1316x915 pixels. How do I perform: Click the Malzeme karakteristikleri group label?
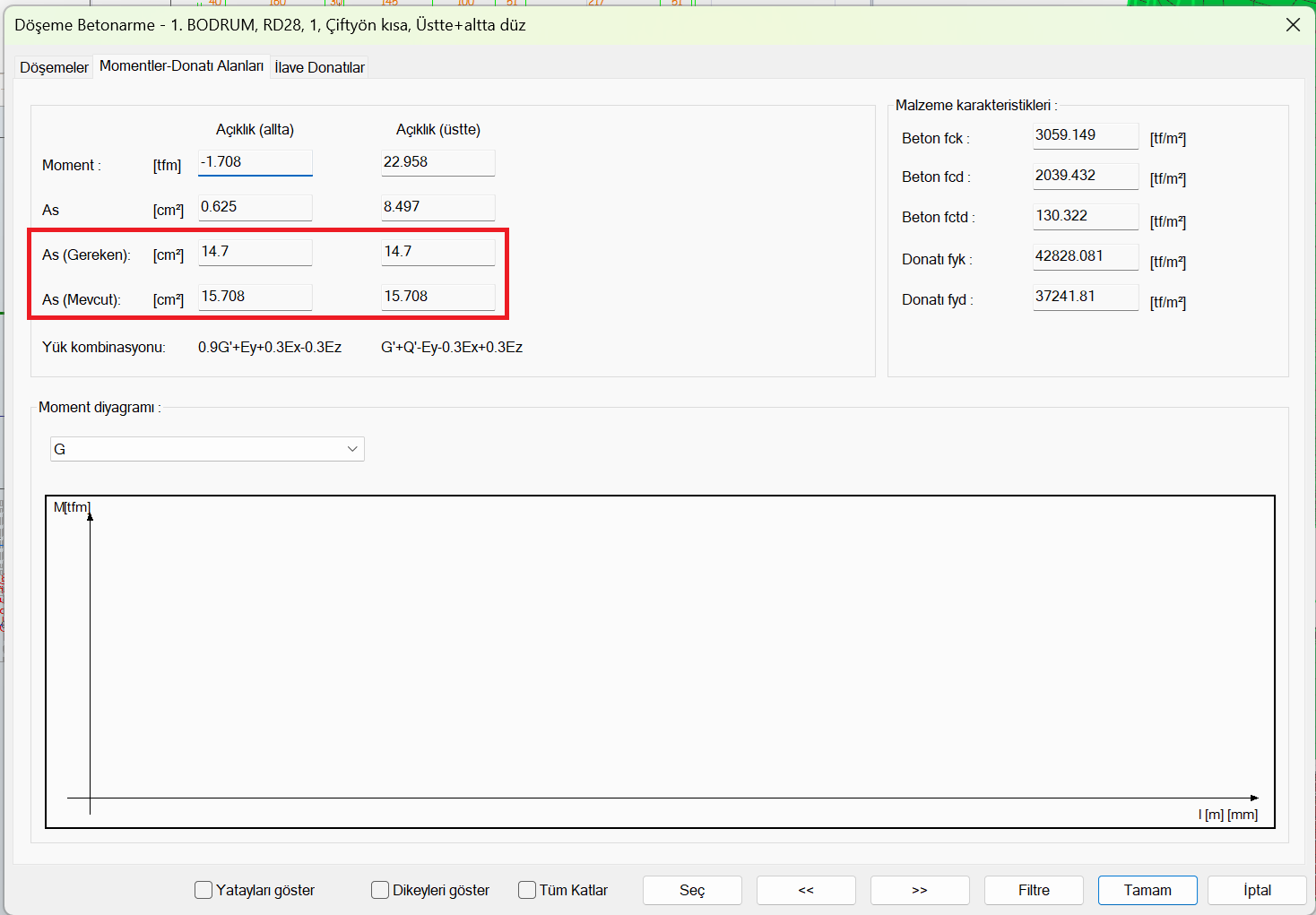pos(976,105)
